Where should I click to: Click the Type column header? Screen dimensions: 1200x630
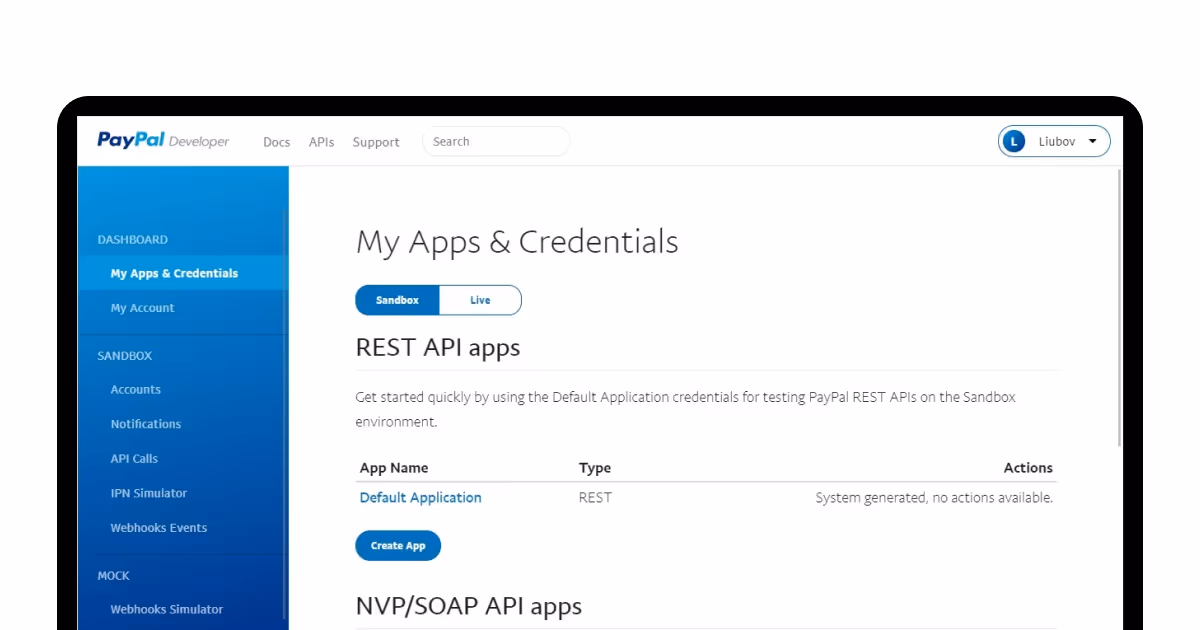click(x=595, y=468)
